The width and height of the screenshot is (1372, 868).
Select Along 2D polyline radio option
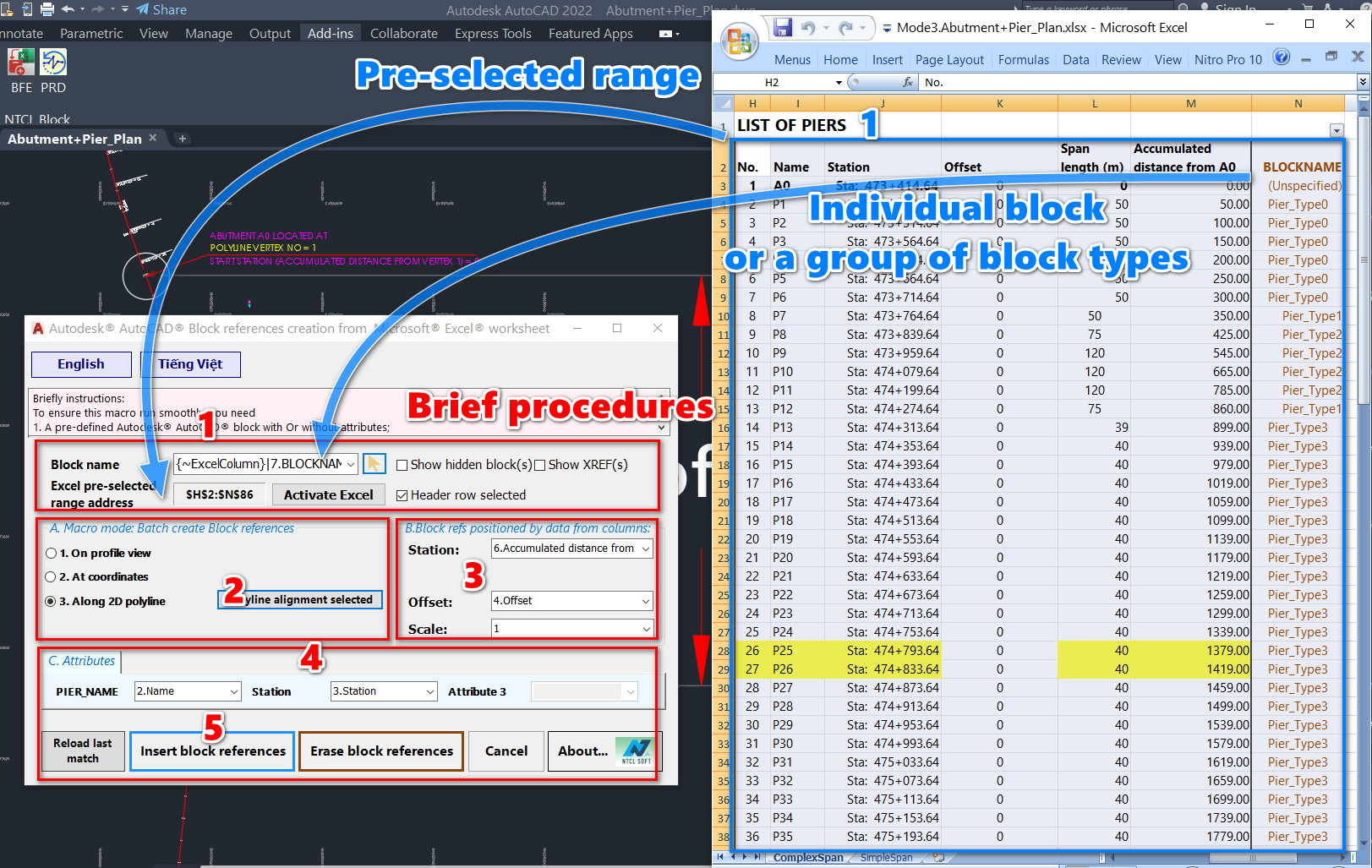(x=52, y=602)
